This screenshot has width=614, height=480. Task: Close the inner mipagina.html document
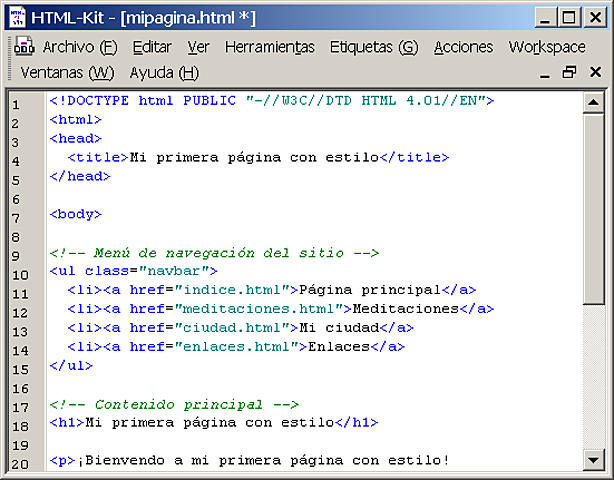[x=595, y=72]
